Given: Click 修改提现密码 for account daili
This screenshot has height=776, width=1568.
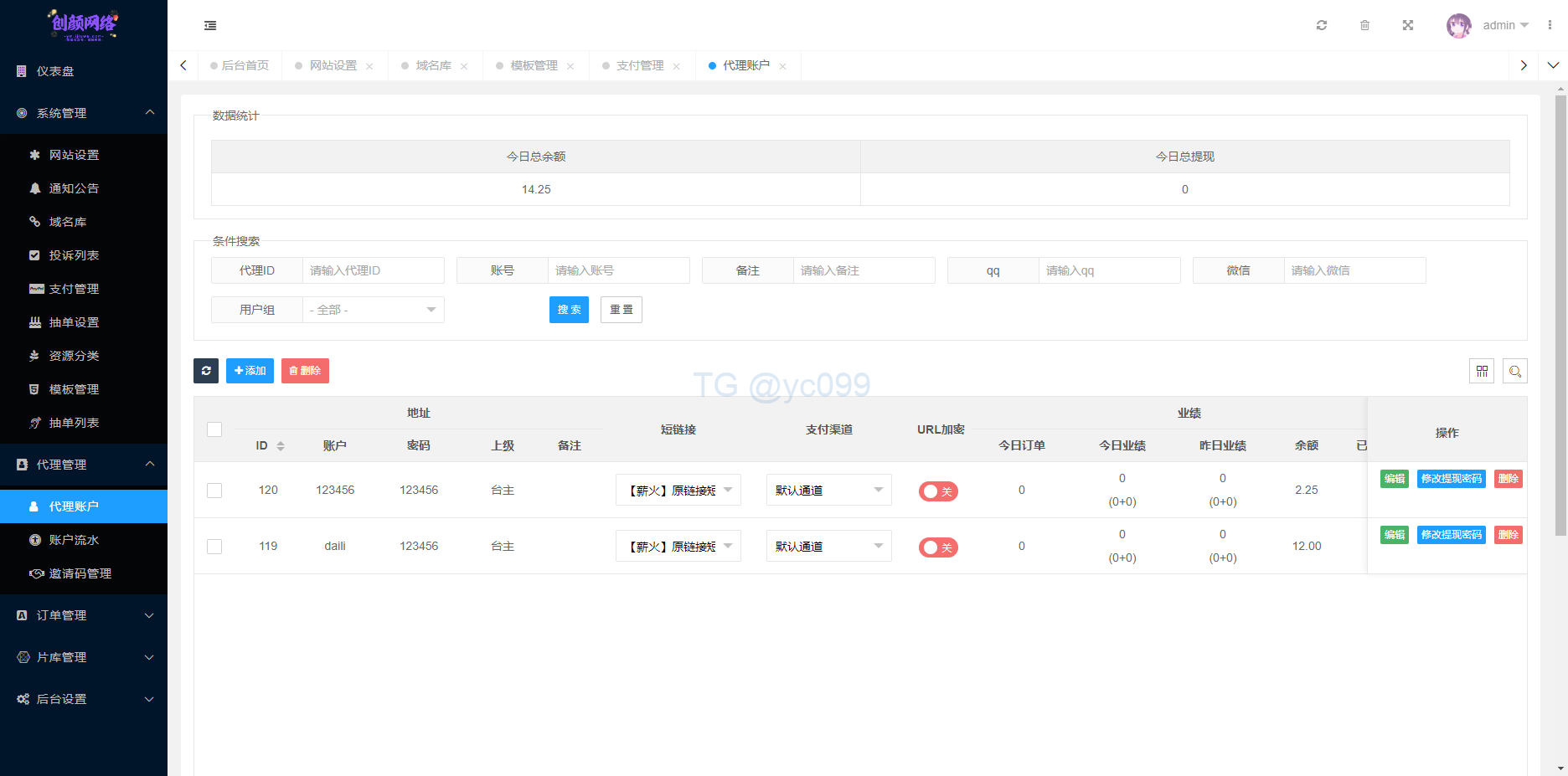Looking at the screenshot, I should [1451, 535].
